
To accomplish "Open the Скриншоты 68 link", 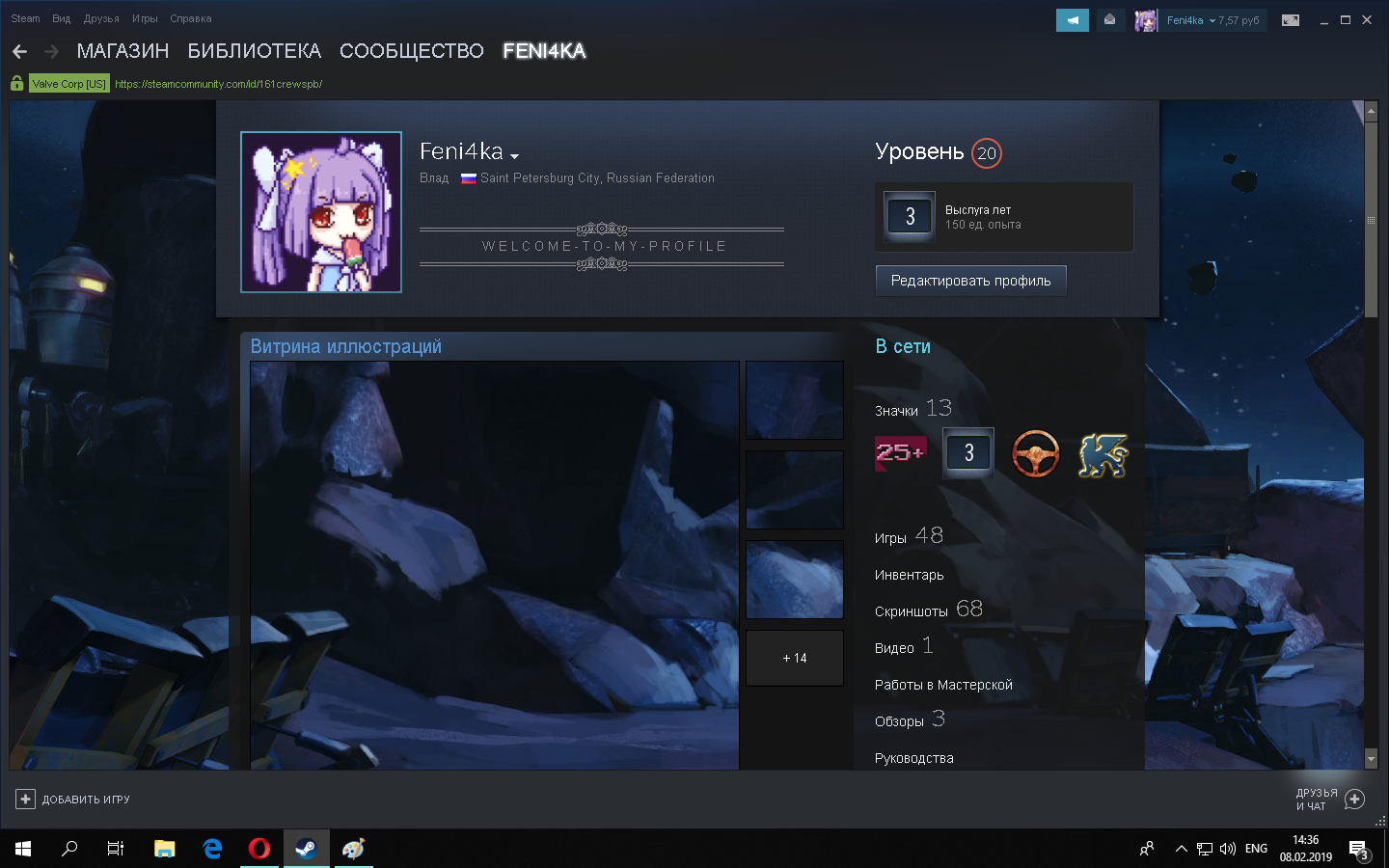I will 929,610.
